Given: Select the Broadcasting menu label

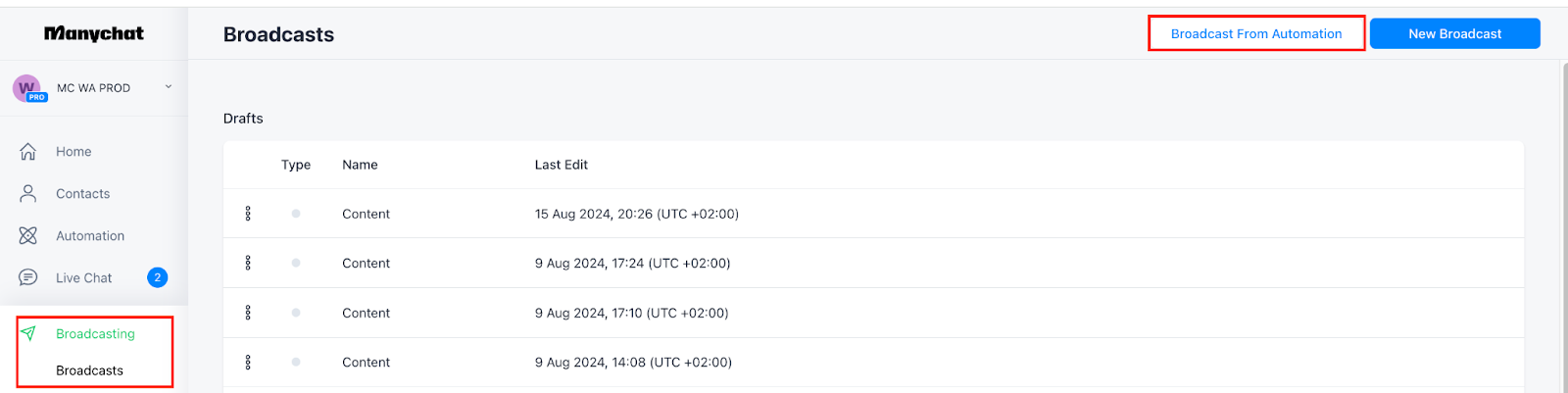Looking at the screenshot, I should coord(95,334).
